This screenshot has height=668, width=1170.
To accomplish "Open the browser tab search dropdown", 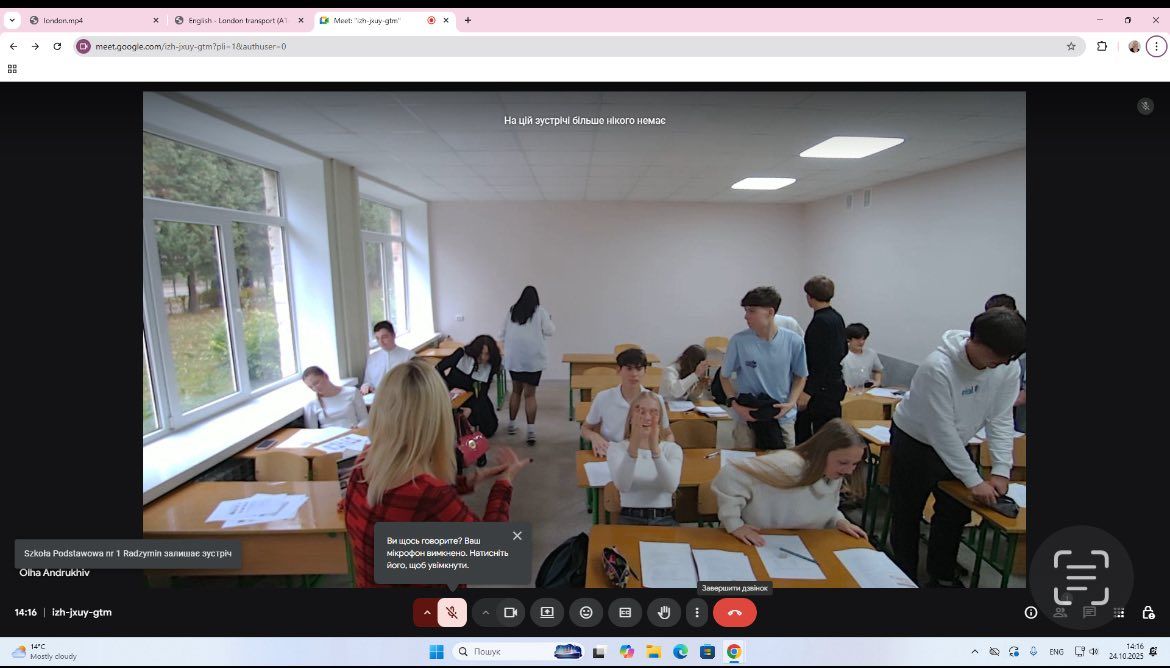I will click(12, 20).
